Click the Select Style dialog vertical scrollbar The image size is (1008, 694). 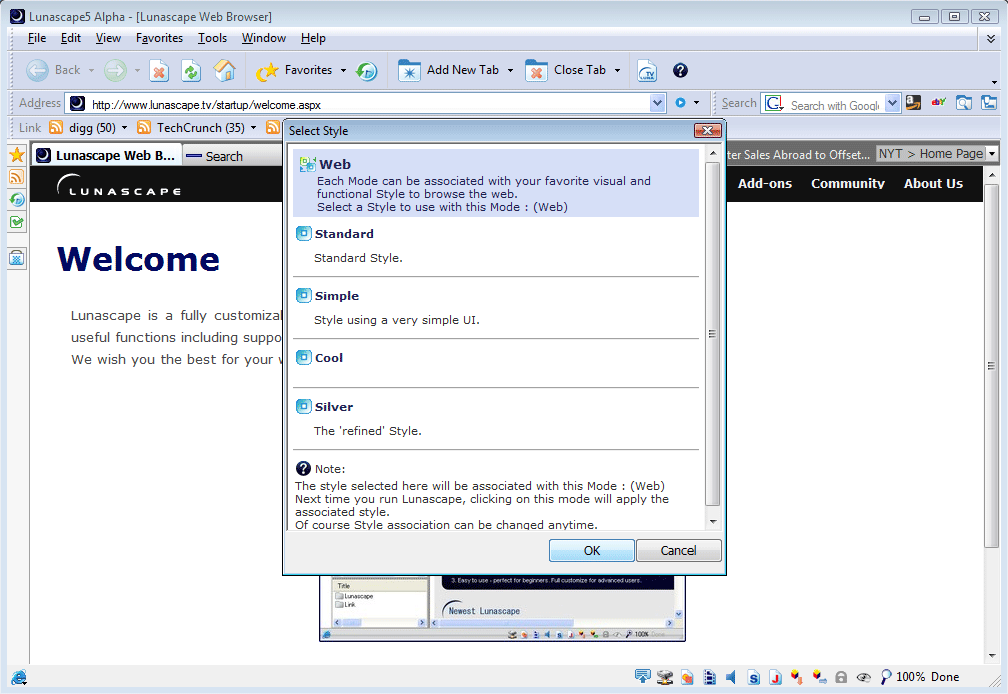[x=712, y=335]
